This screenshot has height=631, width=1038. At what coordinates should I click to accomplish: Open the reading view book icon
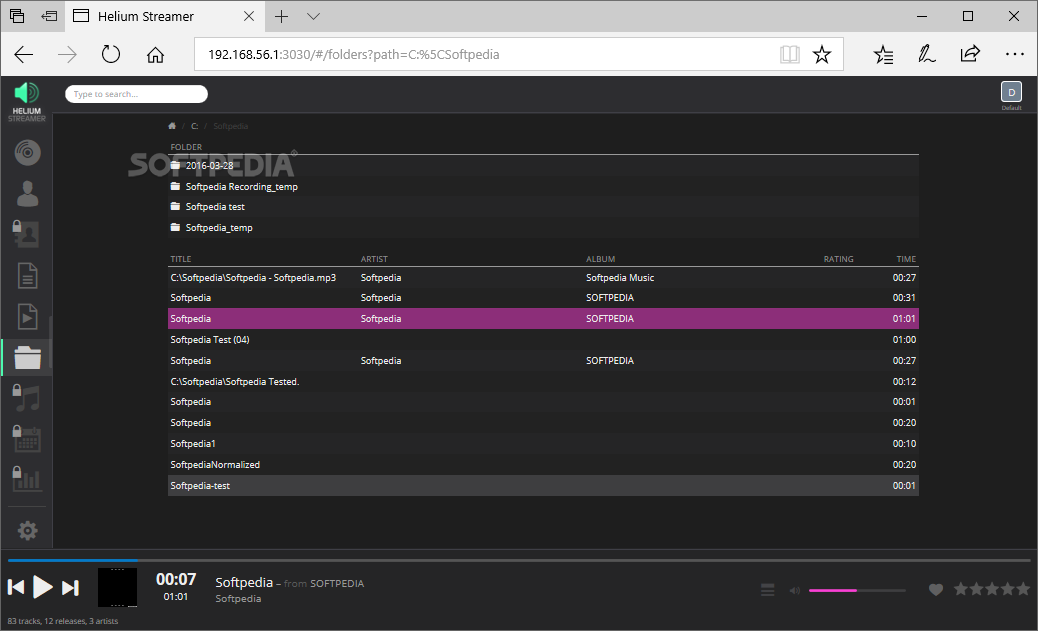coord(789,54)
